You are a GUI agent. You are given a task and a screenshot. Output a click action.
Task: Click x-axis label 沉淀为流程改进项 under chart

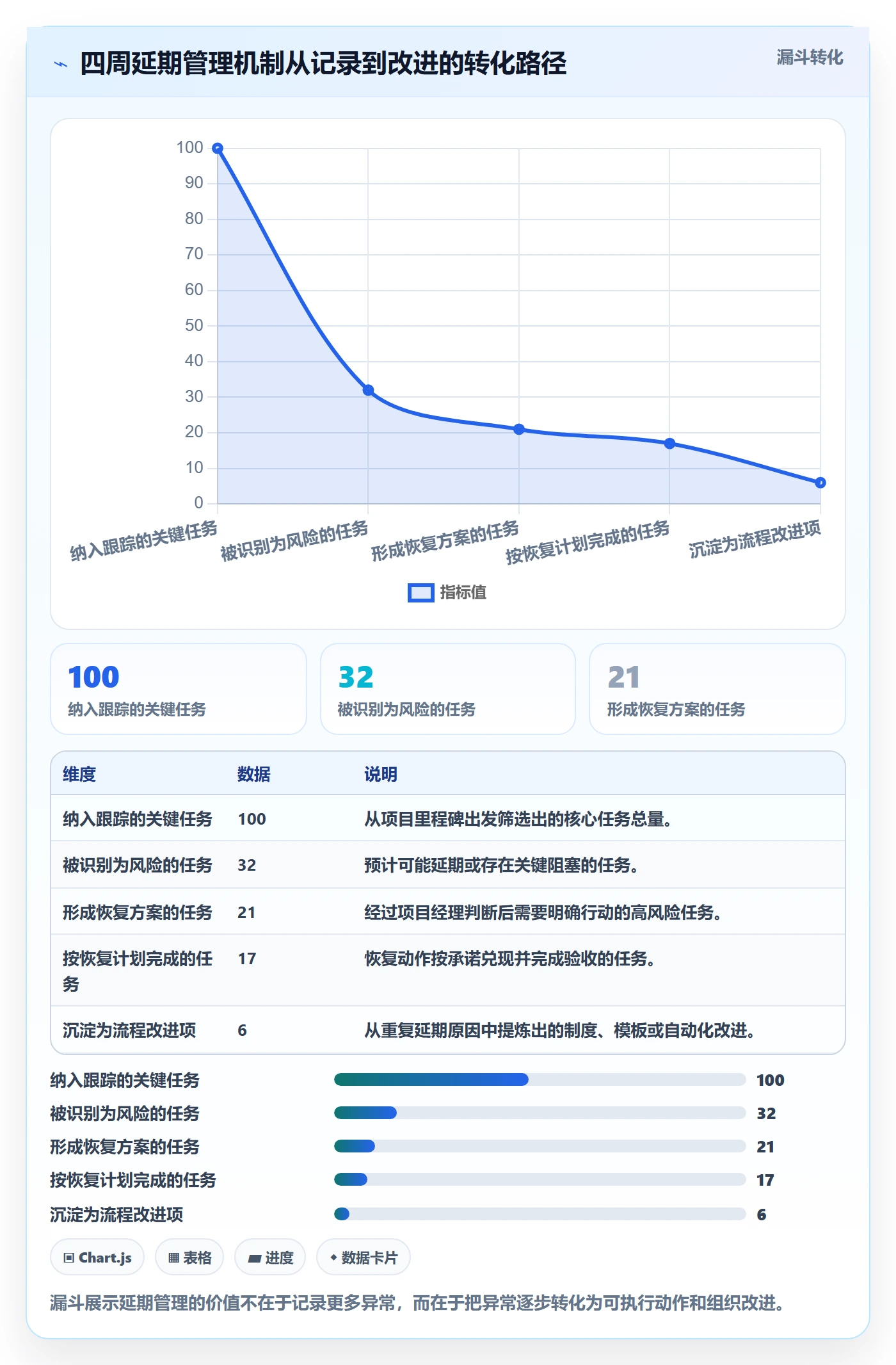(x=755, y=538)
